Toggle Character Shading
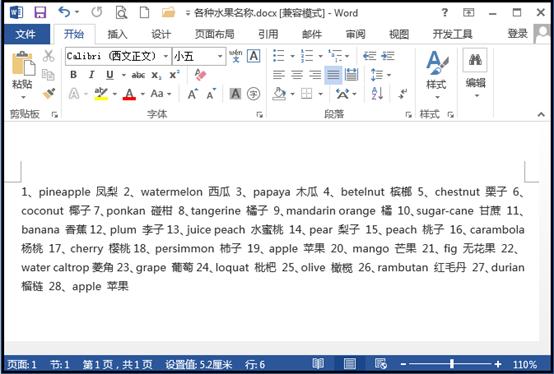The image size is (554, 374). (235, 94)
